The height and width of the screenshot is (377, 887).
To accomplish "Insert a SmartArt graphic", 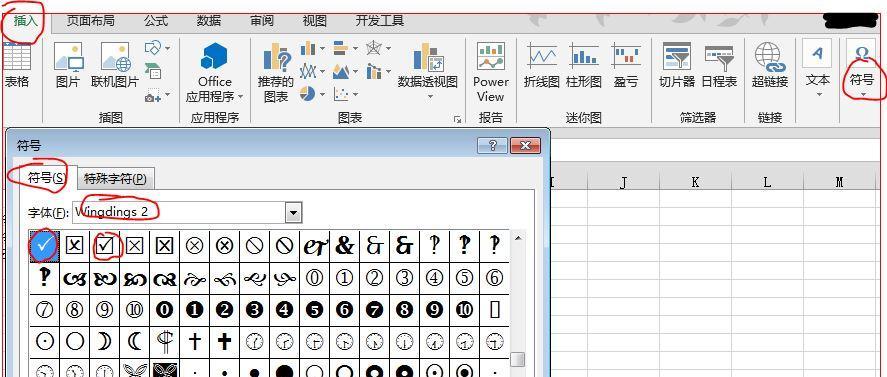I will point(153,71).
